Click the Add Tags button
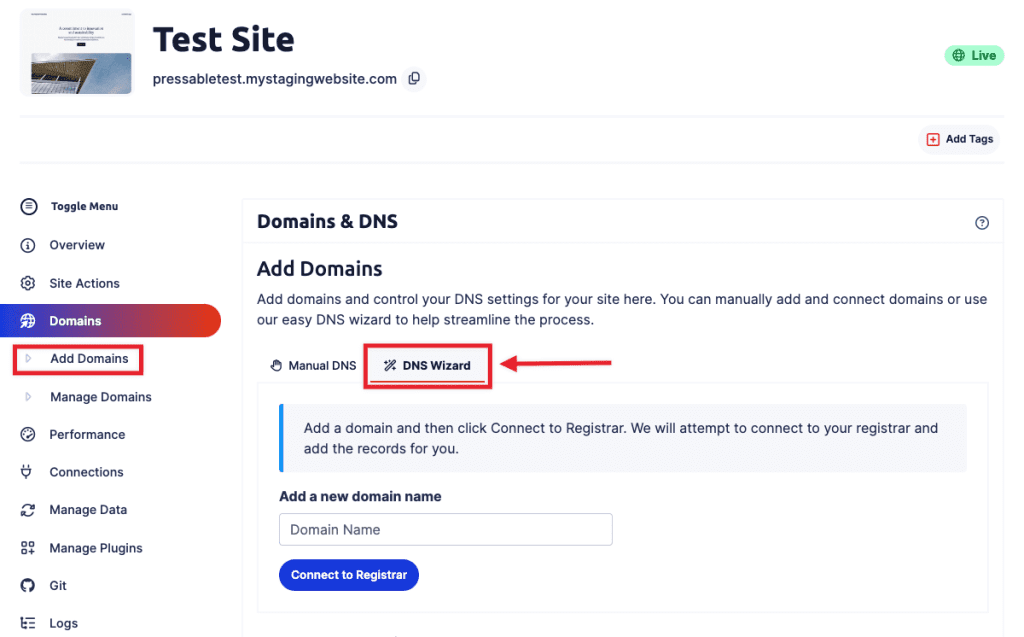The image size is (1024, 637). tap(959, 139)
